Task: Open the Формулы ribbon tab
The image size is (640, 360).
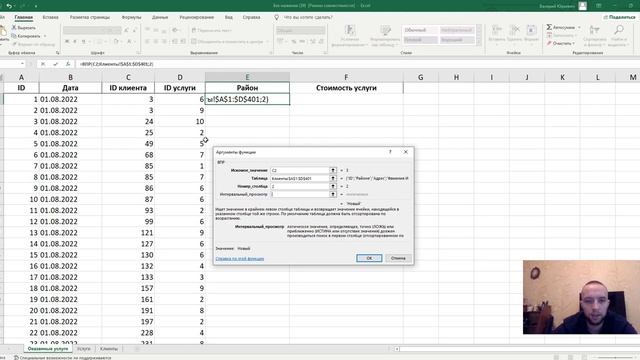Action: (131, 17)
